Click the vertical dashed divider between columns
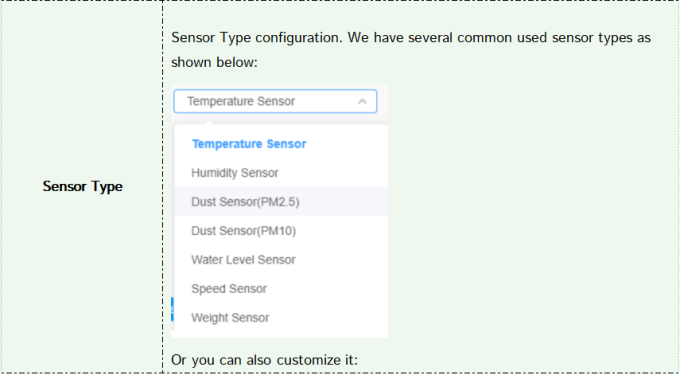The height and width of the screenshot is (375, 680). pos(163,186)
